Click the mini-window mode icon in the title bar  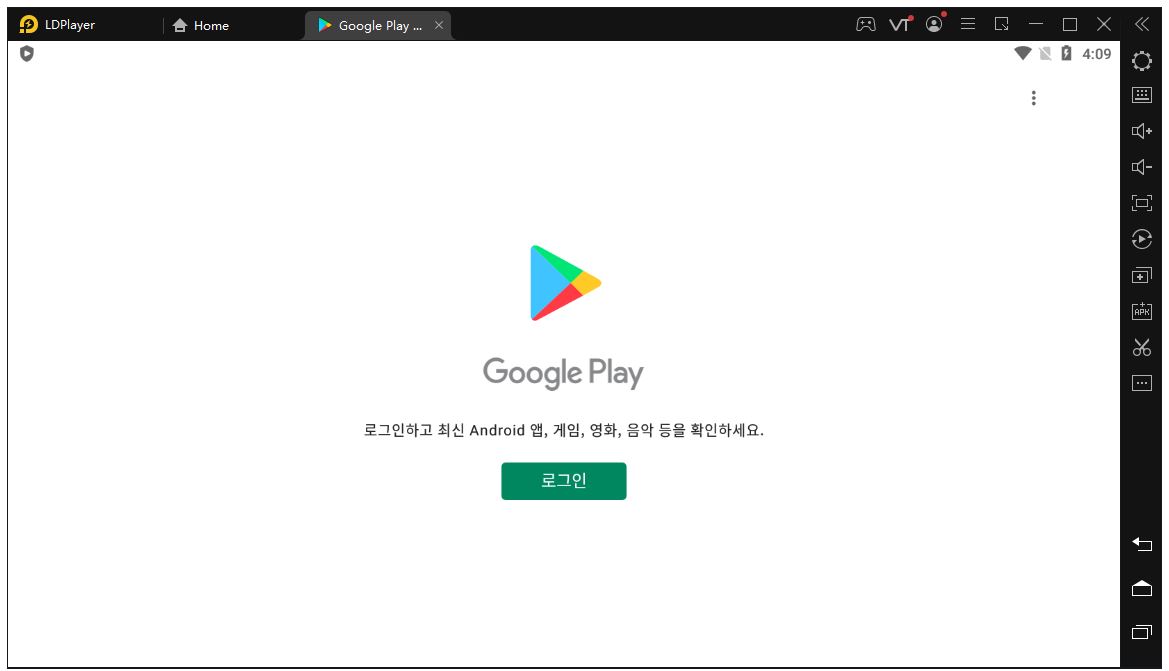pyautogui.click(x=1002, y=24)
